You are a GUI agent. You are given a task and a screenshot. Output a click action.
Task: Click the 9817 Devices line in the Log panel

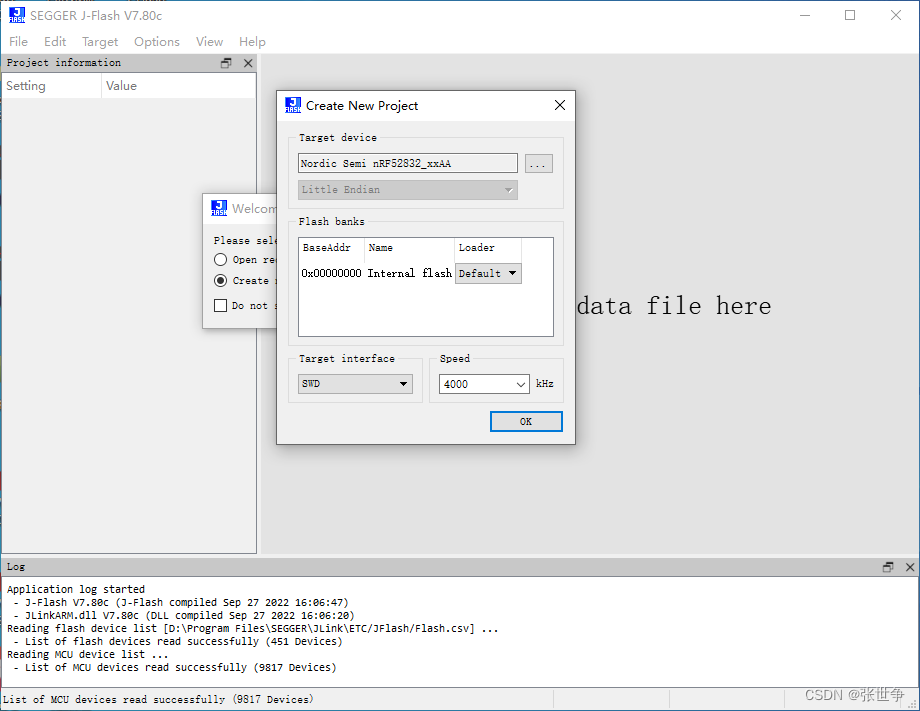click(x=175, y=667)
